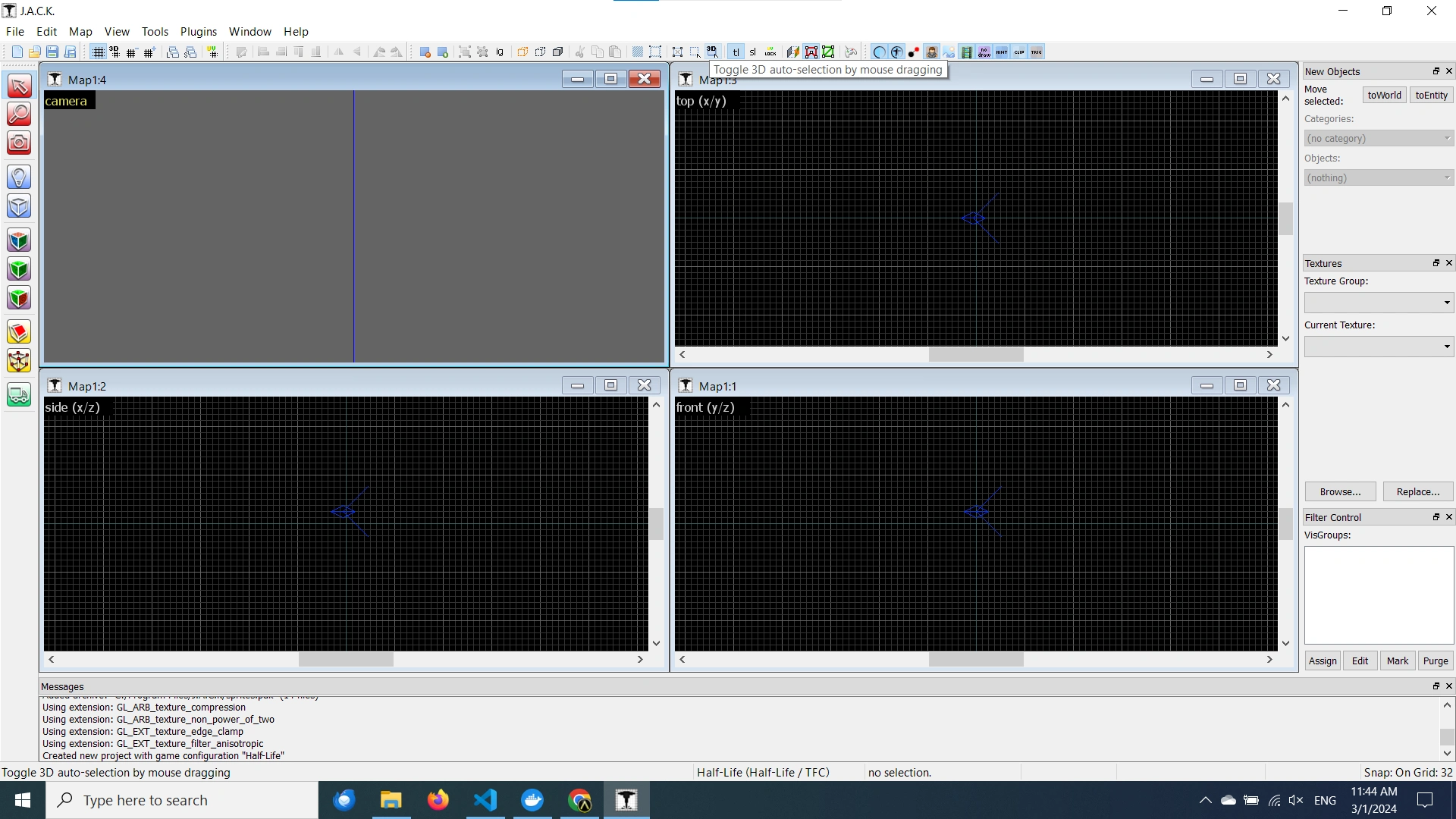Viewport: 1456px width, 819px height.
Task: Click the Browse... textures button
Action: click(1340, 491)
